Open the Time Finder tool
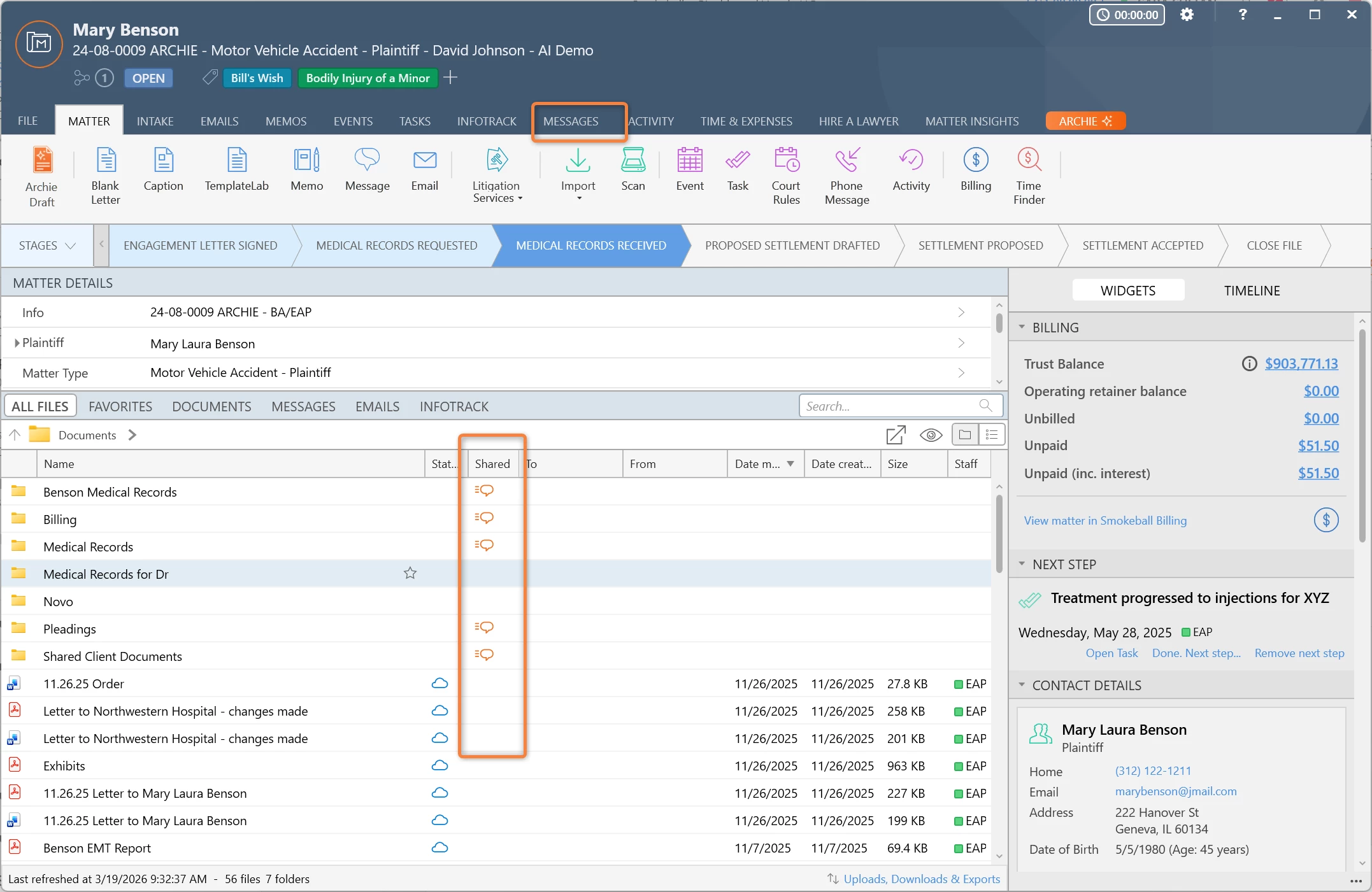This screenshot has height=892, width=1372. [x=1029, y=161]
